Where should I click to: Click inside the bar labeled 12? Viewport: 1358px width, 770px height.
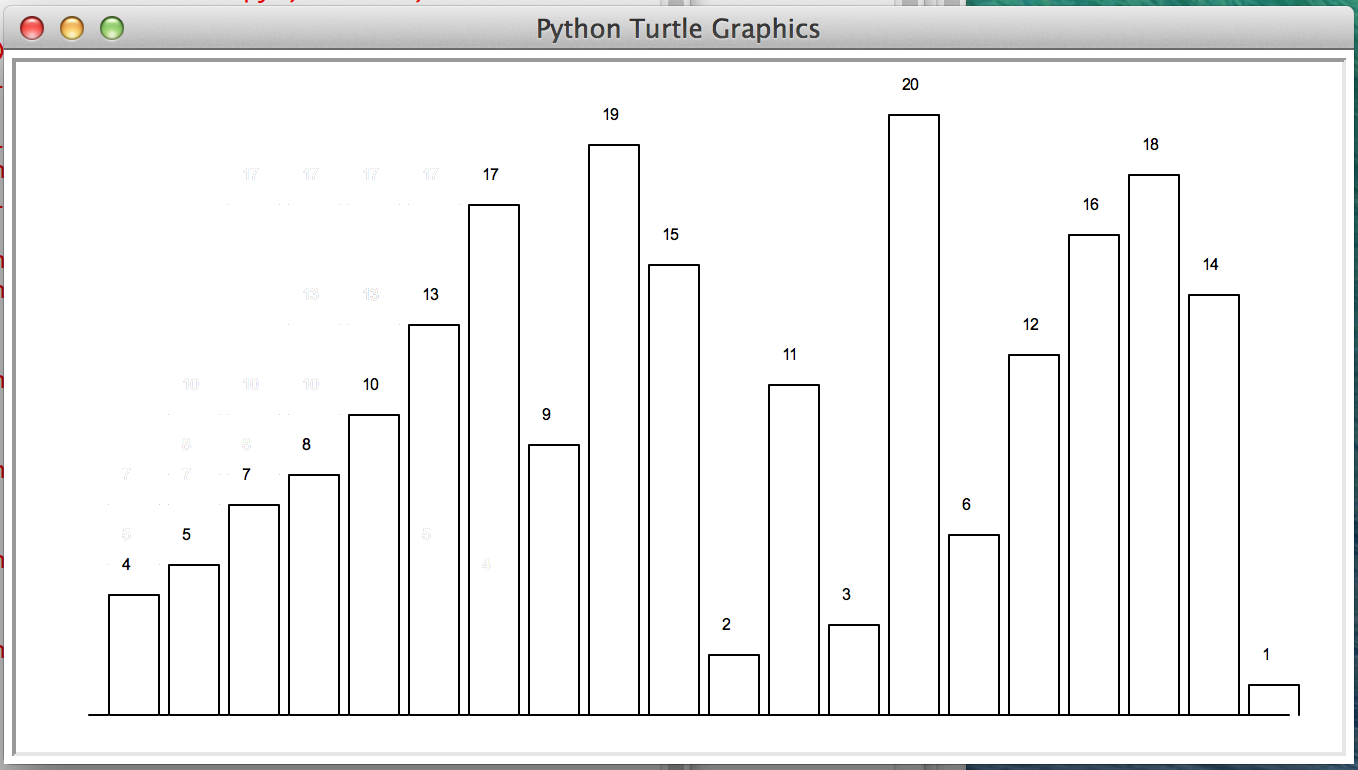(x=1034, y=535)
